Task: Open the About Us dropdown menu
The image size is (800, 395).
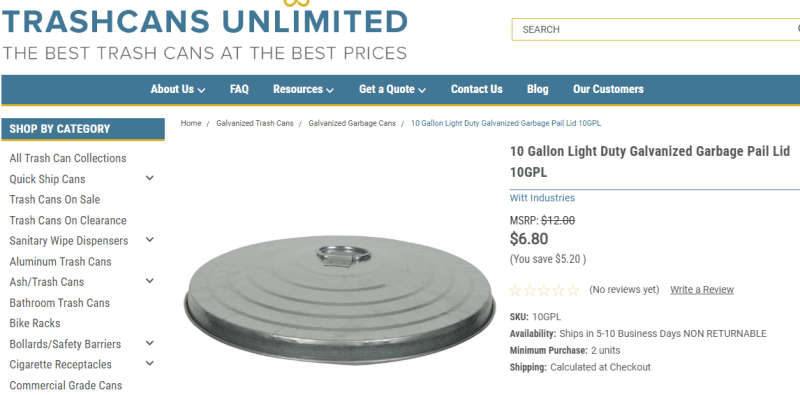Action: pyautogui.click(x=178, y=89)
